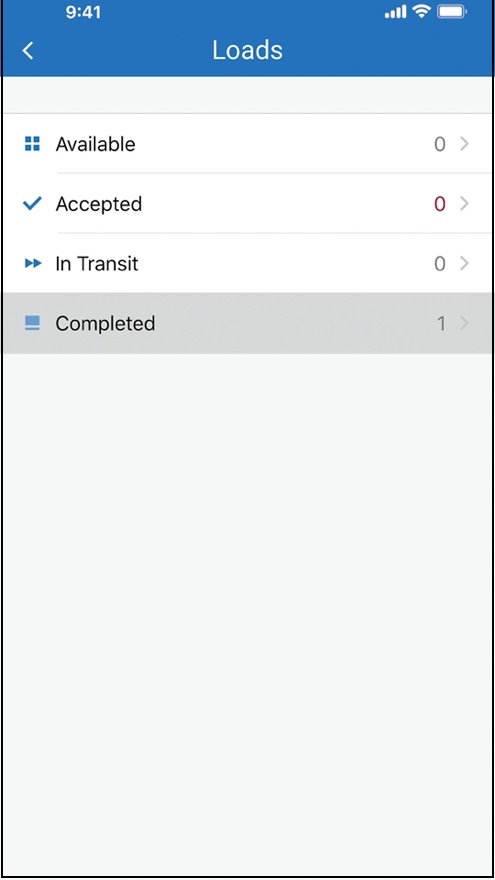Expand Available loads with its chevron
Screen dimensions: 495x880
[x=464, y=144]
